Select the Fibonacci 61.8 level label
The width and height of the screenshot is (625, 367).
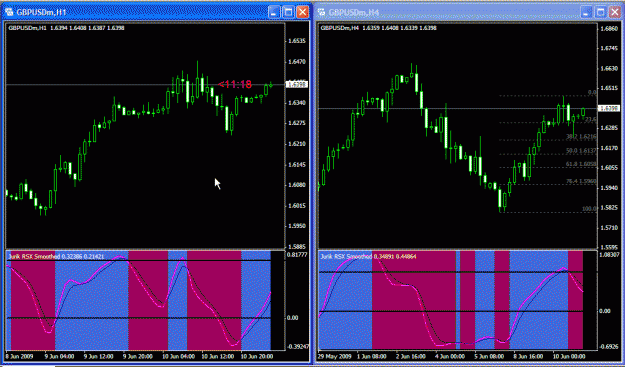coord(581,164)
